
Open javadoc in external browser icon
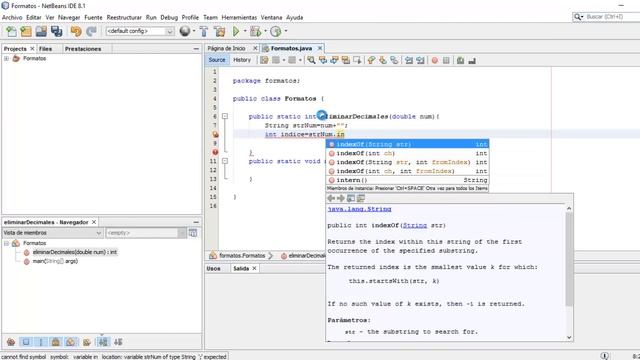tap(351, 198)
